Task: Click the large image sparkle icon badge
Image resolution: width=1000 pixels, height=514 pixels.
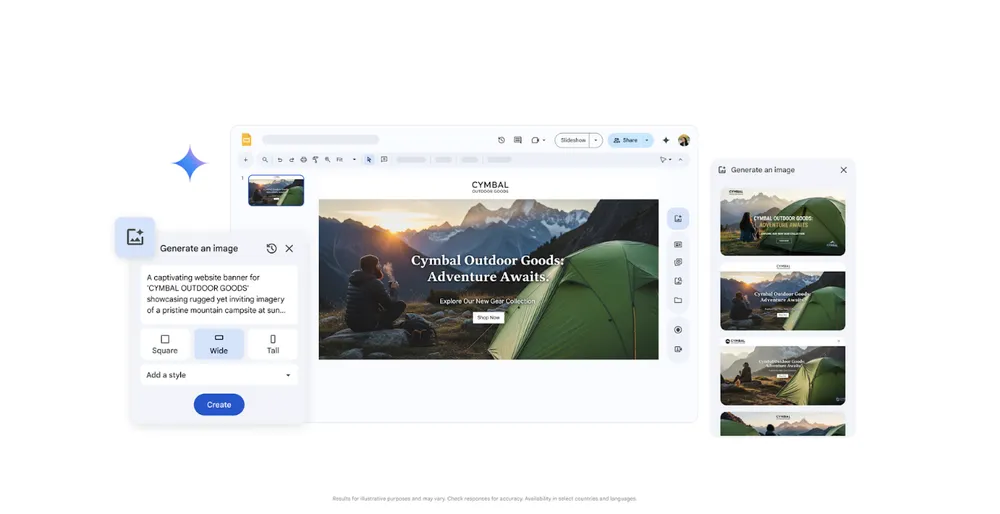Action: click(135, 237)
